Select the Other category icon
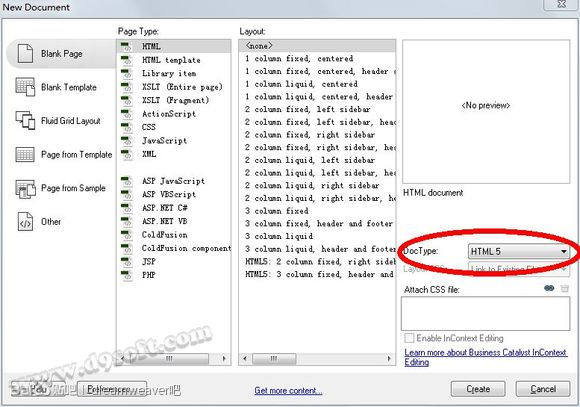Image resolution: width=580 pixels, height=407 pixels. (x=25, y=222)
